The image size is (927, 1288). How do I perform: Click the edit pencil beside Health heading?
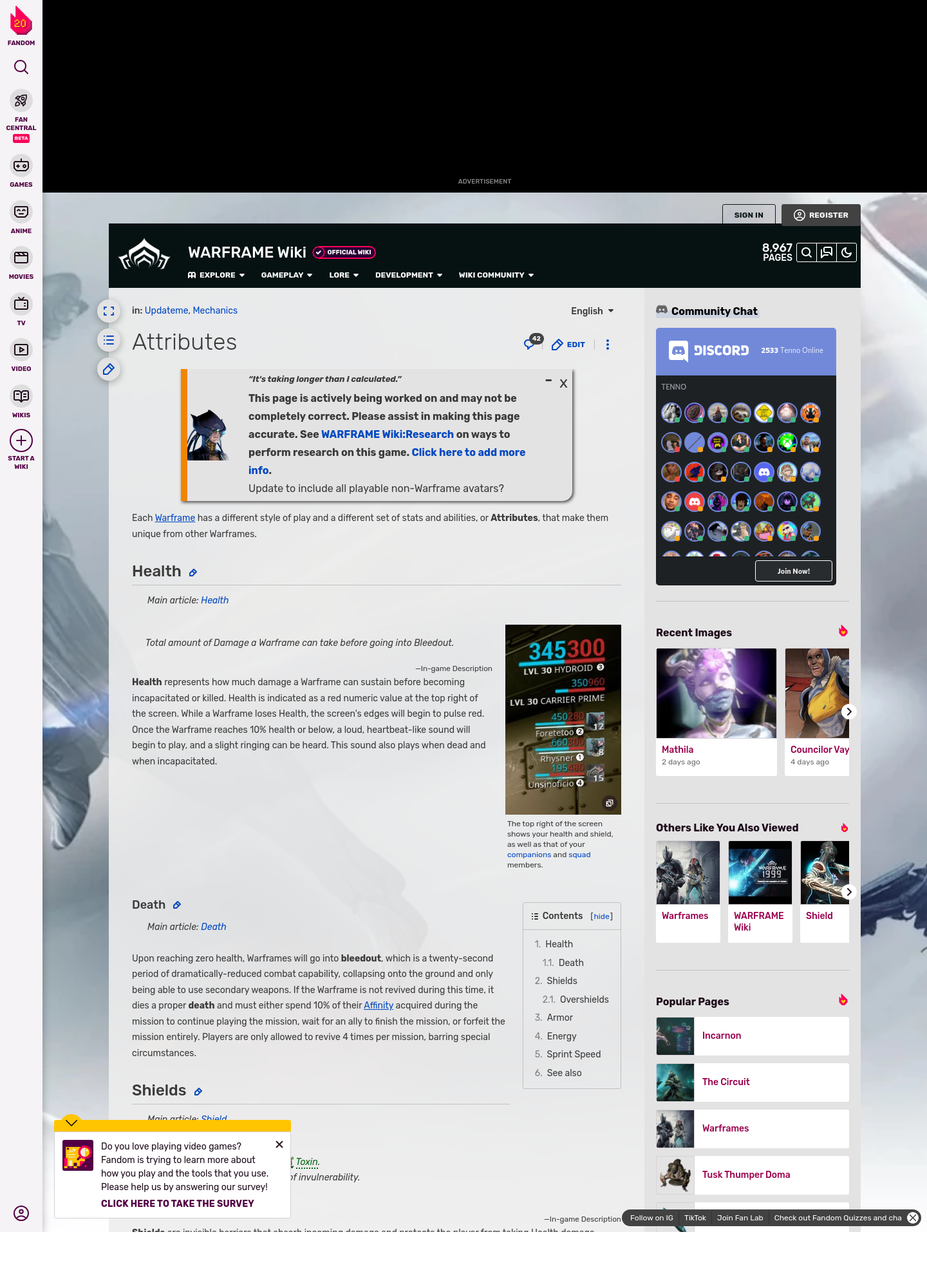point(193,573)
